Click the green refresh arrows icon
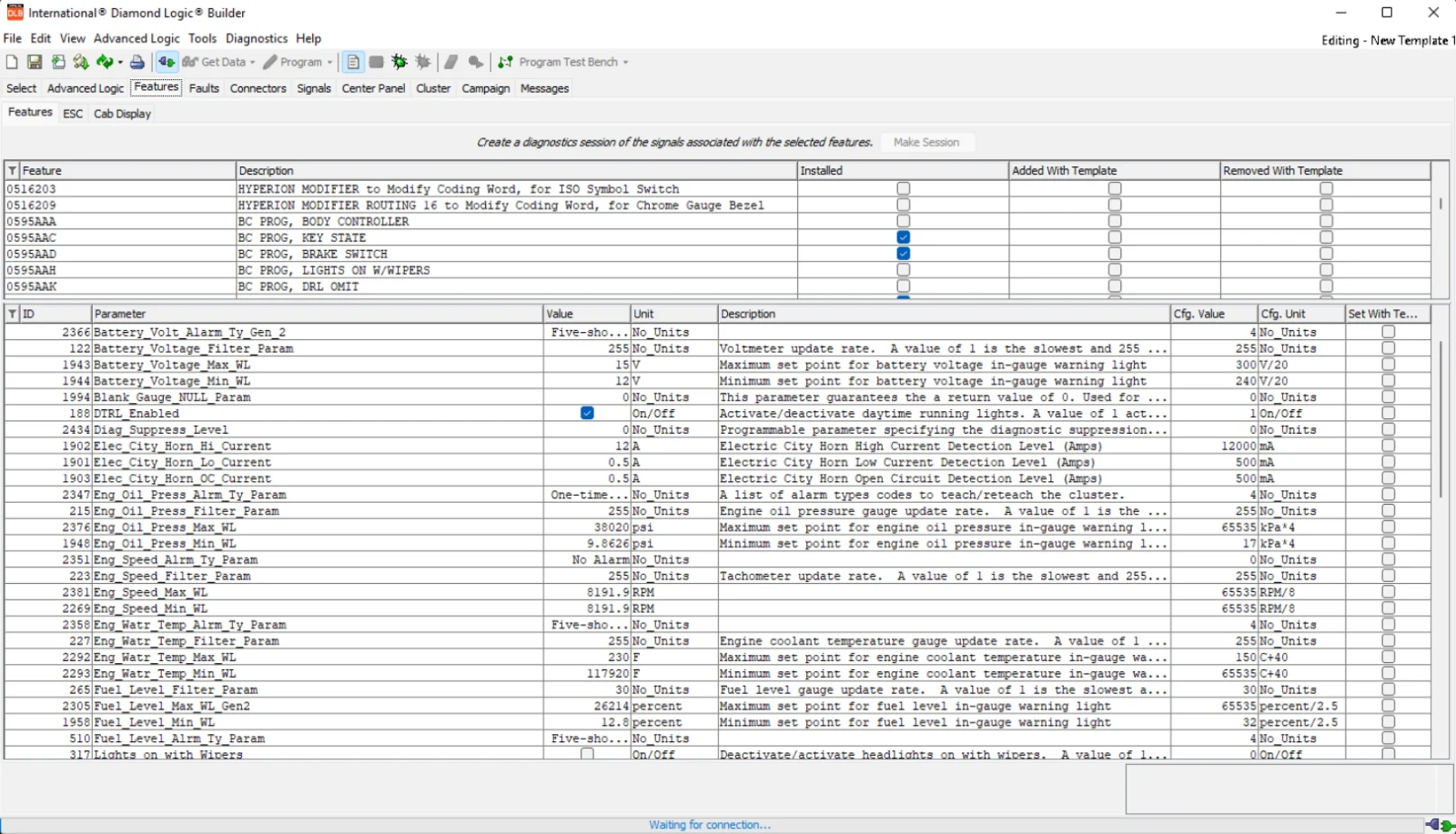 [x=105, y=62]
